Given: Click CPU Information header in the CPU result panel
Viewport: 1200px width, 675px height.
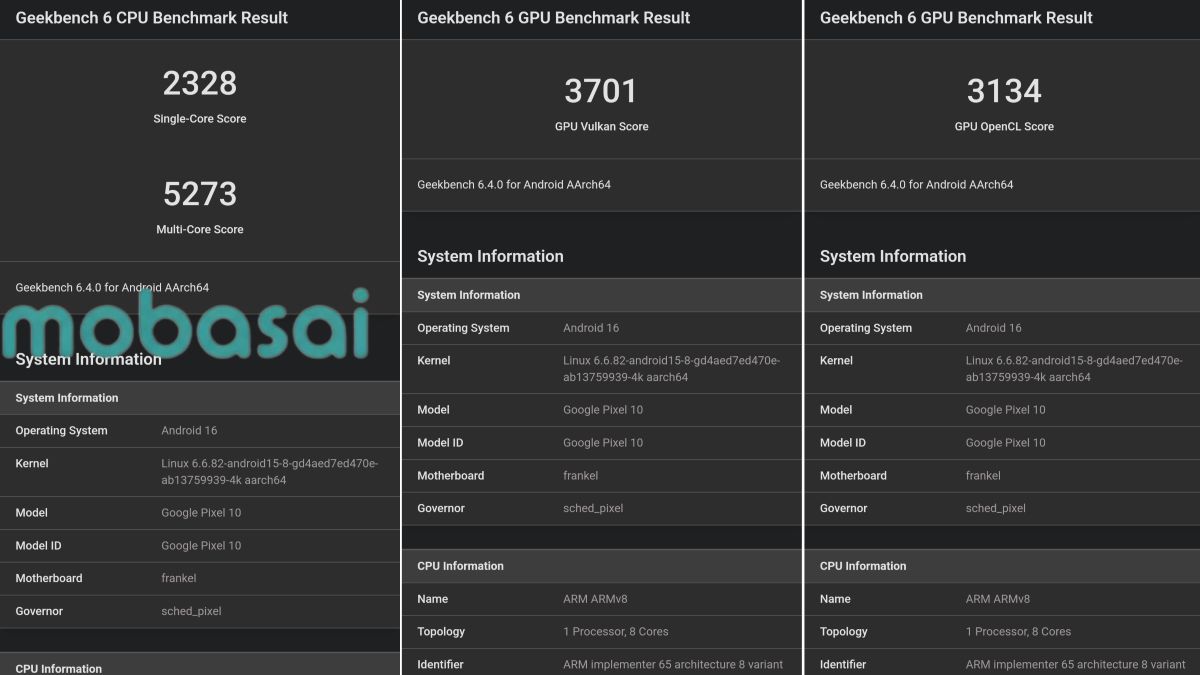Looking at the screenshot, I should tap(59, 668).
